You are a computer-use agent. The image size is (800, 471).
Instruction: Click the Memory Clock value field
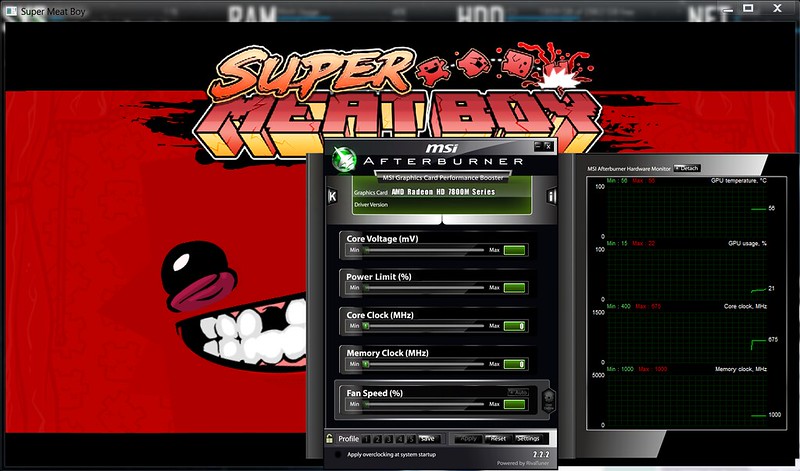pyautogui.click(x=514, y=364)
